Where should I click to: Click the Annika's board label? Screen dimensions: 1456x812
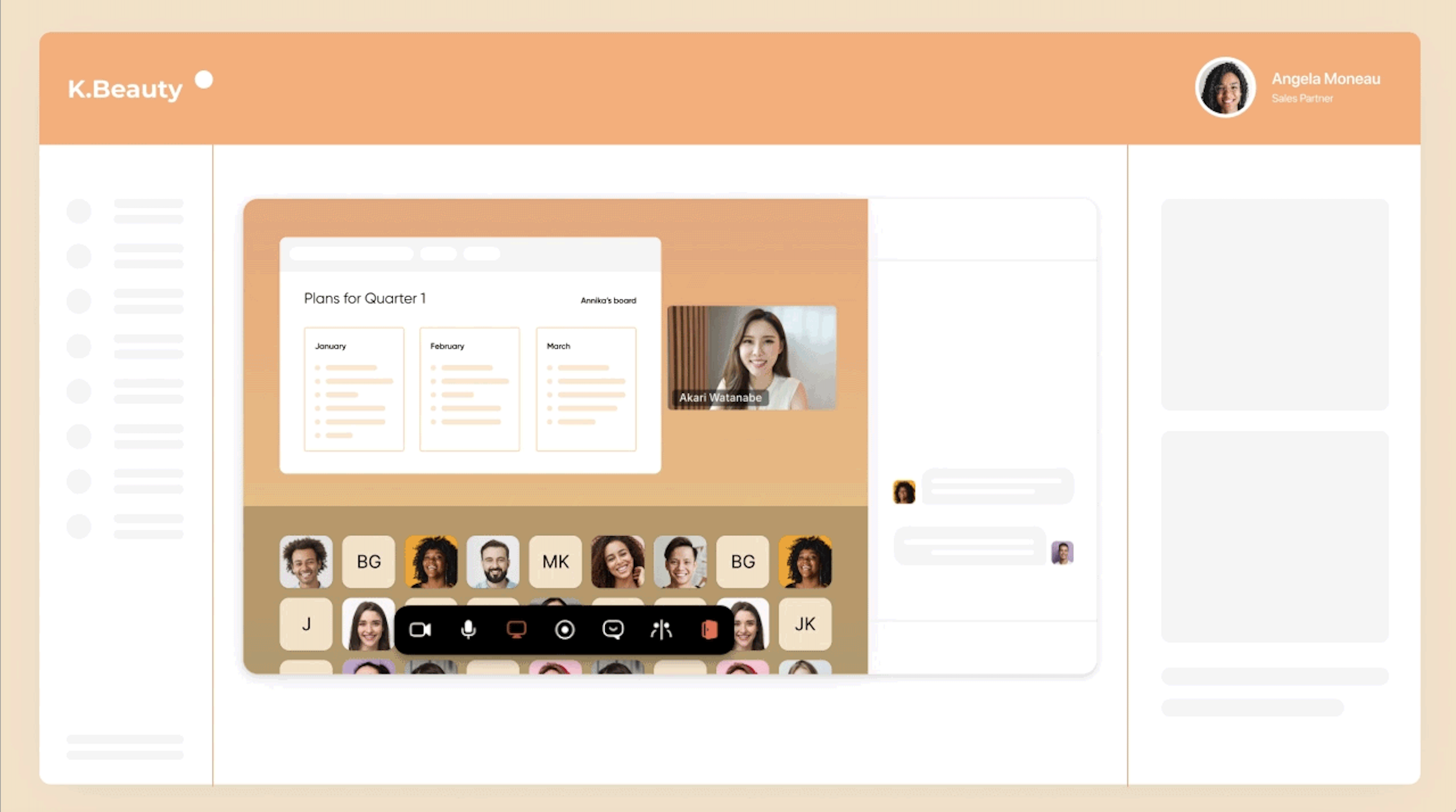(x=608, y=300)
